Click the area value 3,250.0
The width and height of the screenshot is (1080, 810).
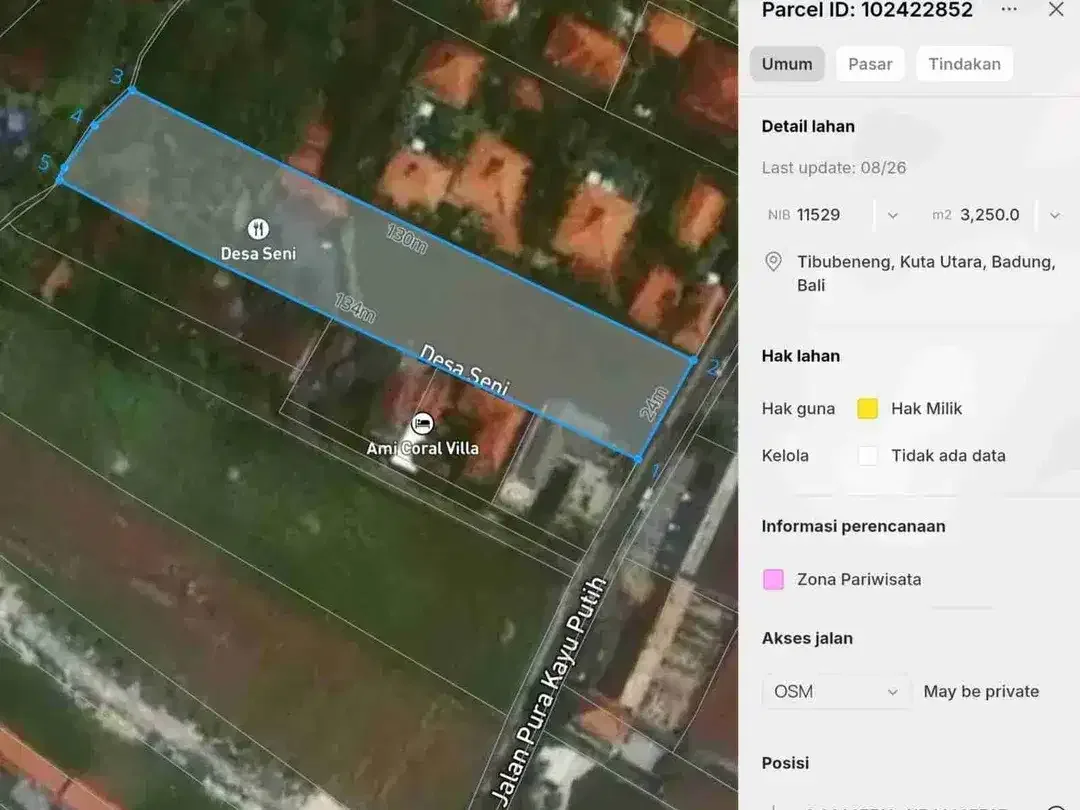pos(990,215)
